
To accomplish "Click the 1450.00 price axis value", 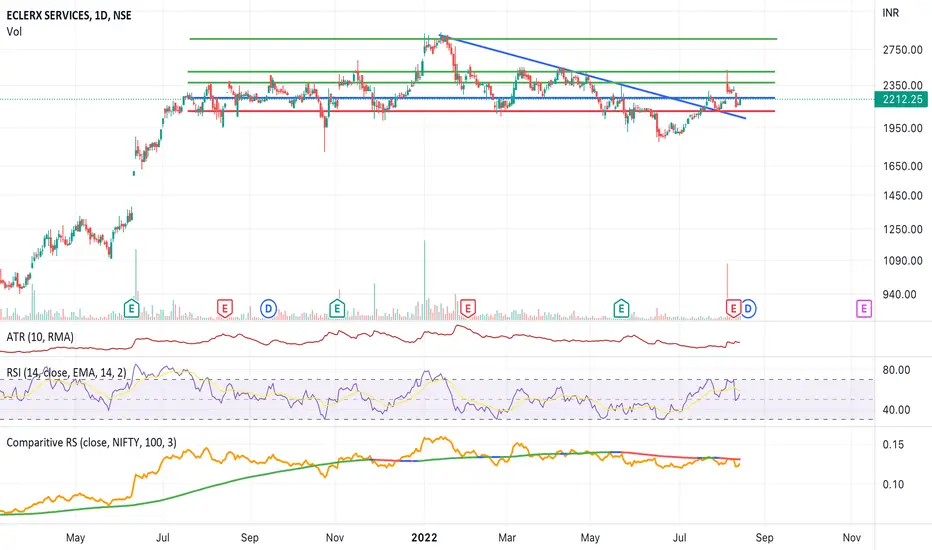I will pos(903,196).
